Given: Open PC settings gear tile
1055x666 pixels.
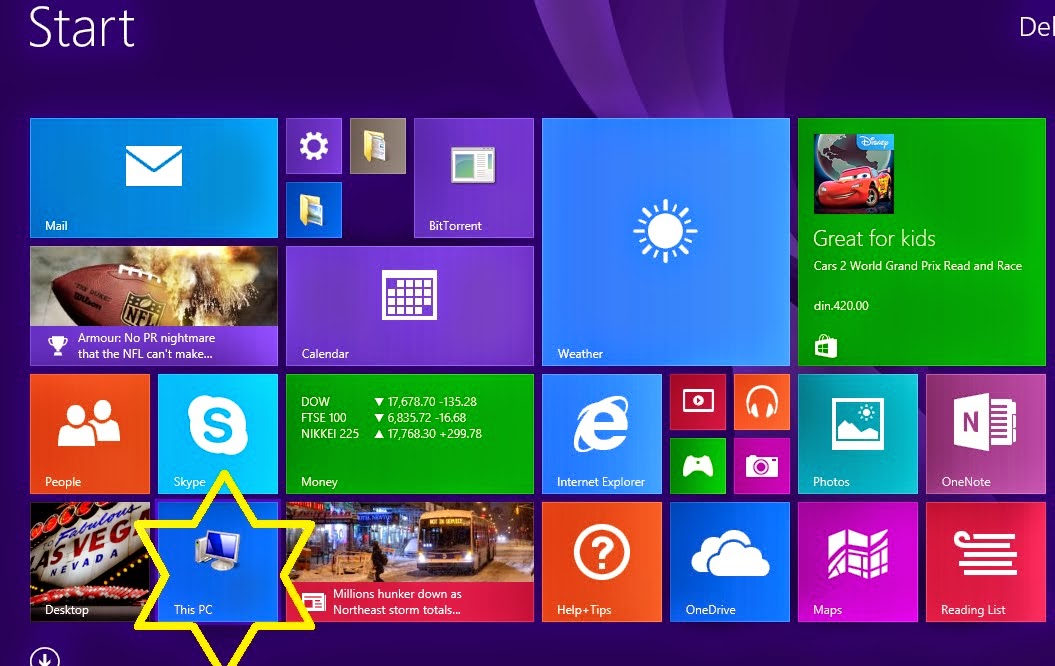Looking at the screenshot, I should point(314,146).
